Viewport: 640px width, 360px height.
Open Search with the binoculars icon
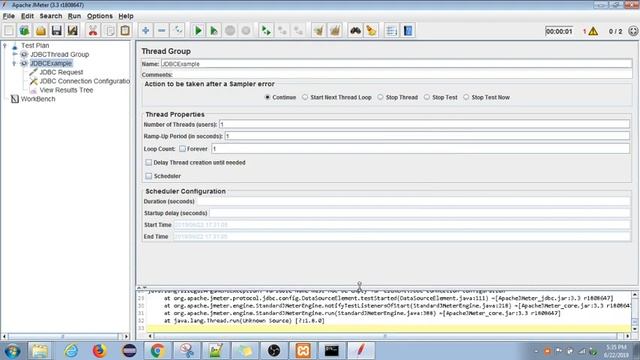pos(356,31)
